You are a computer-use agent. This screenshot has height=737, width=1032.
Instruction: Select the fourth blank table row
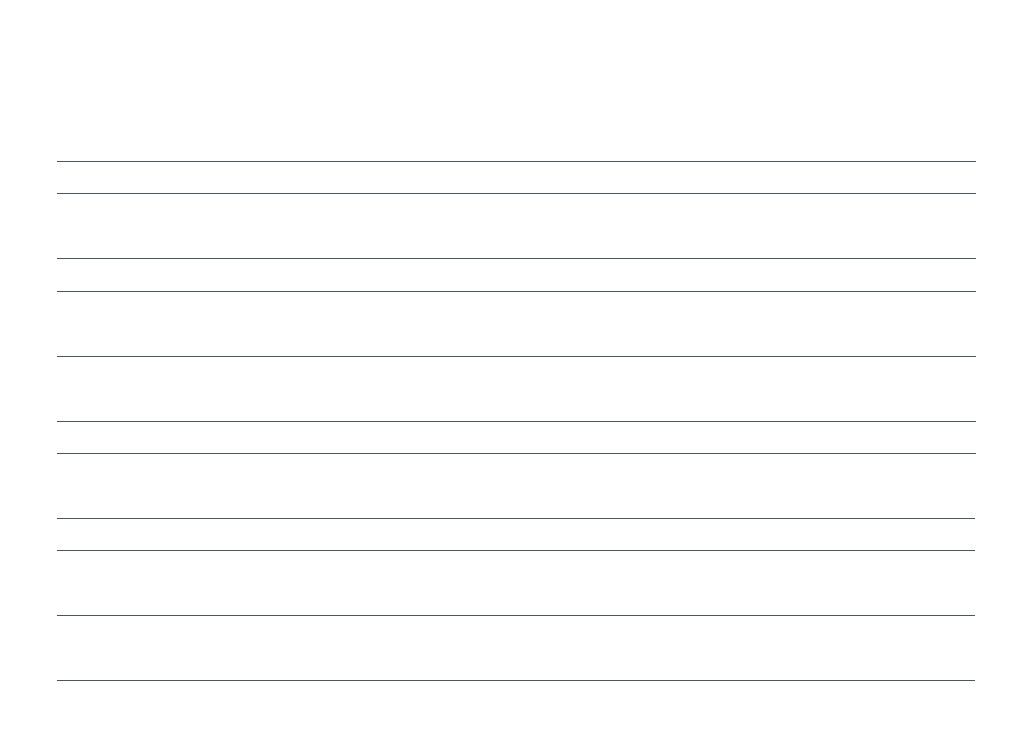[516, 324]
